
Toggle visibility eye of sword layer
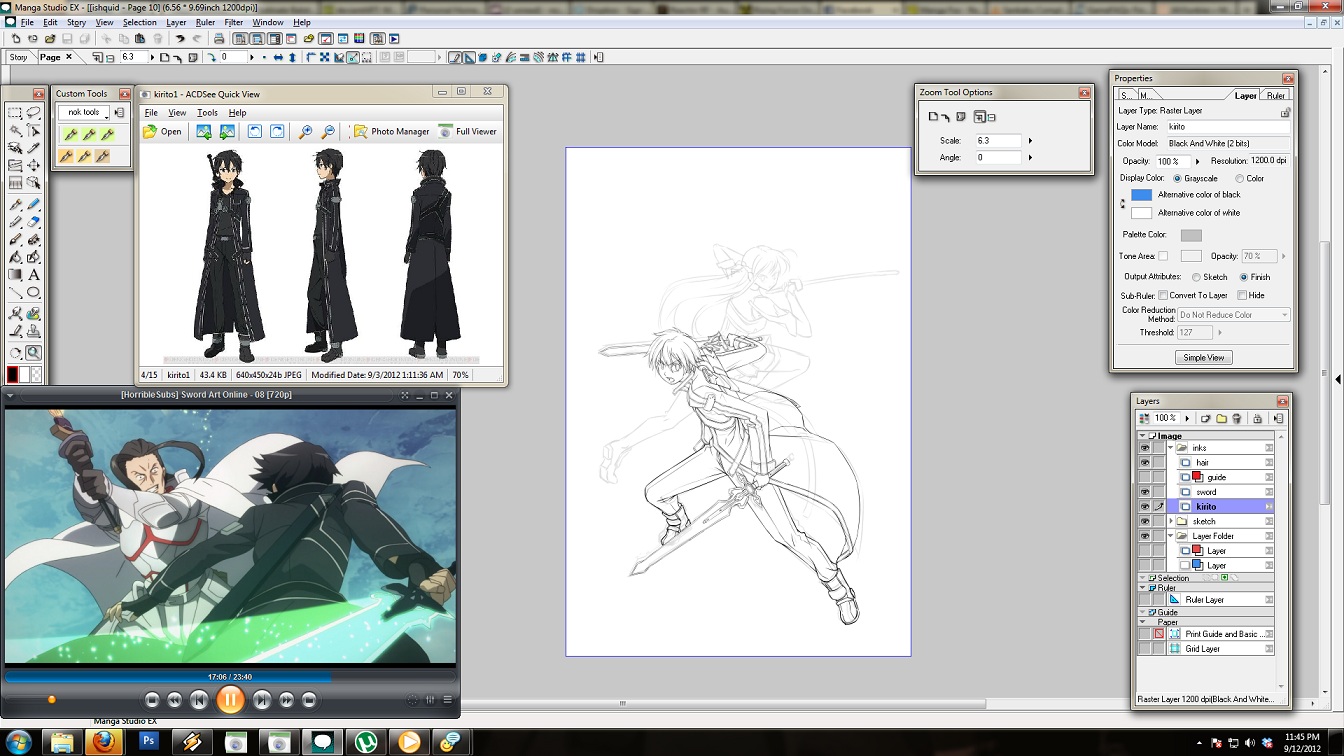pyautogui.click(x=1145, y=492)
